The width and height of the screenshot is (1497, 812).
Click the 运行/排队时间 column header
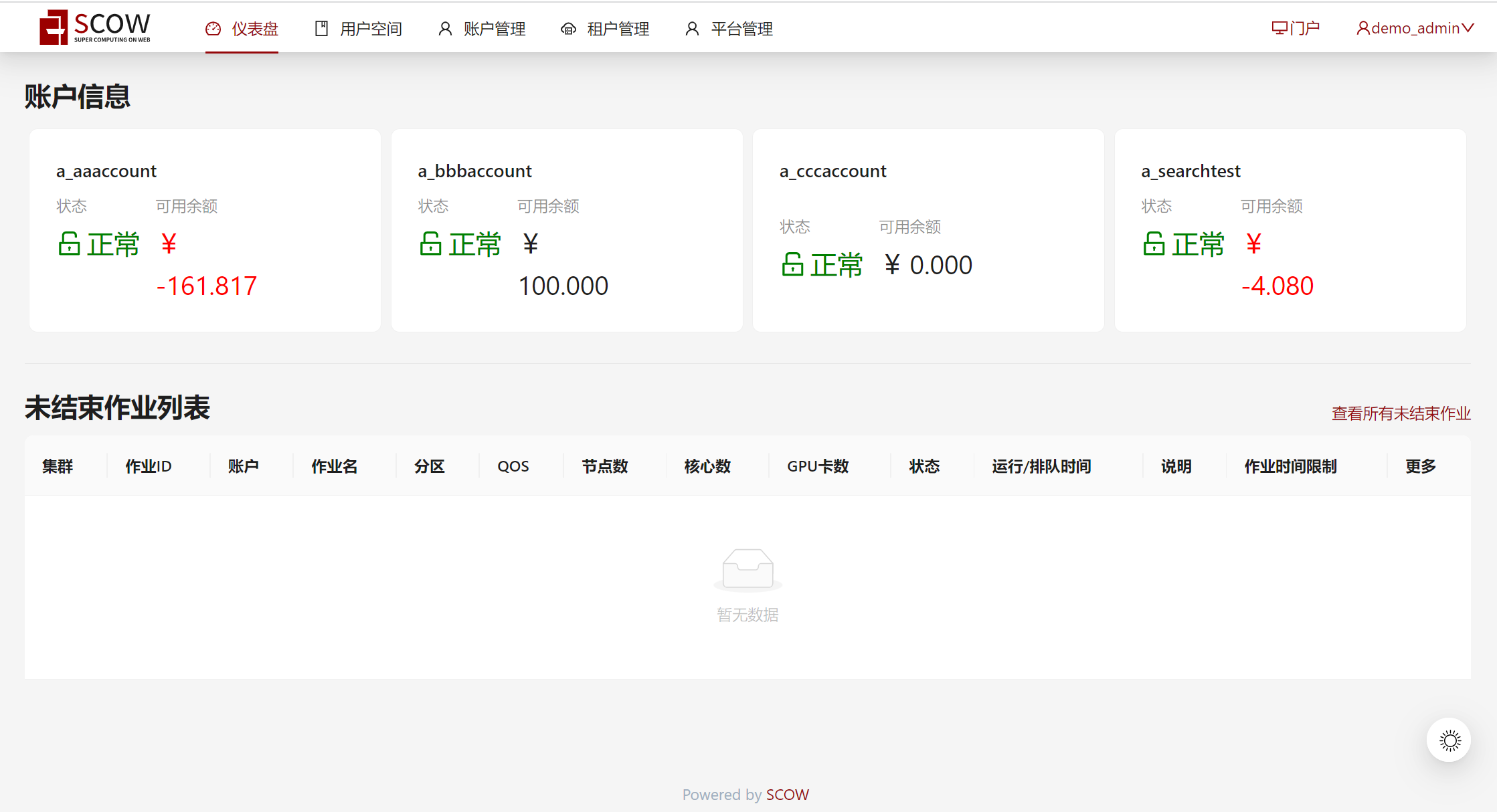[x=1041, y=466]
